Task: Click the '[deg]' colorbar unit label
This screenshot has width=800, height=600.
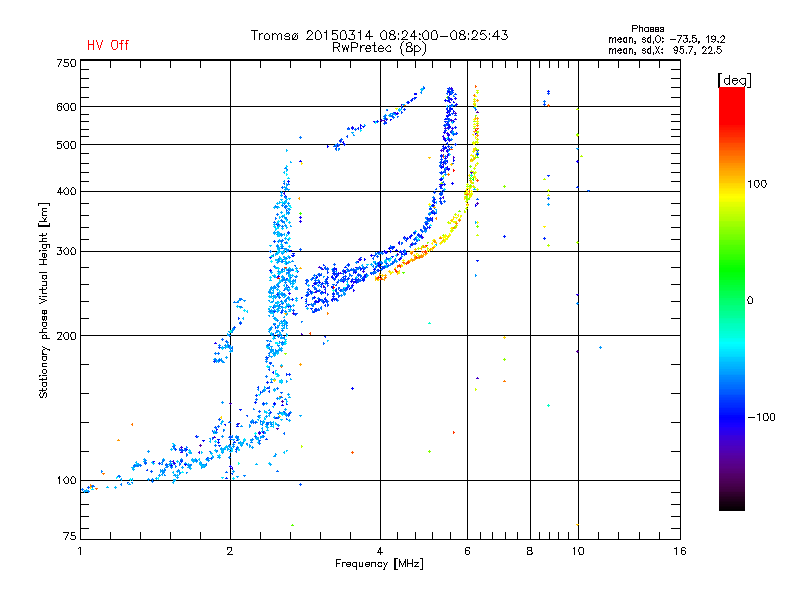Action: pos(734,80)
